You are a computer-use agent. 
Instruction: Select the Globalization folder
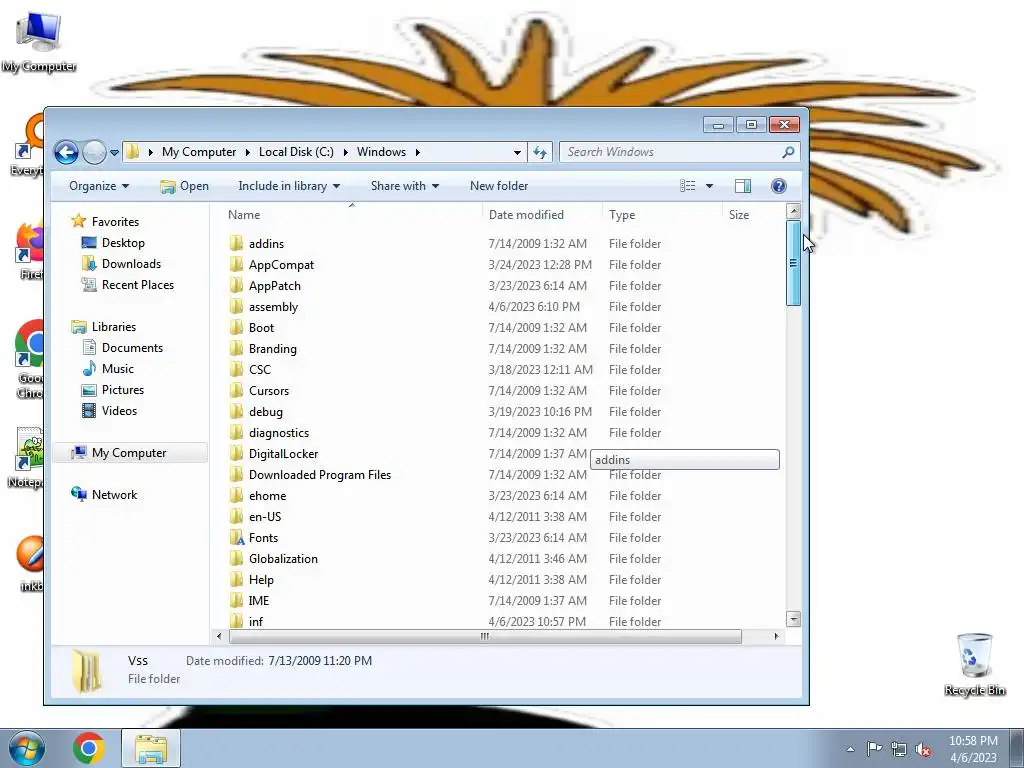pos(283,559)
